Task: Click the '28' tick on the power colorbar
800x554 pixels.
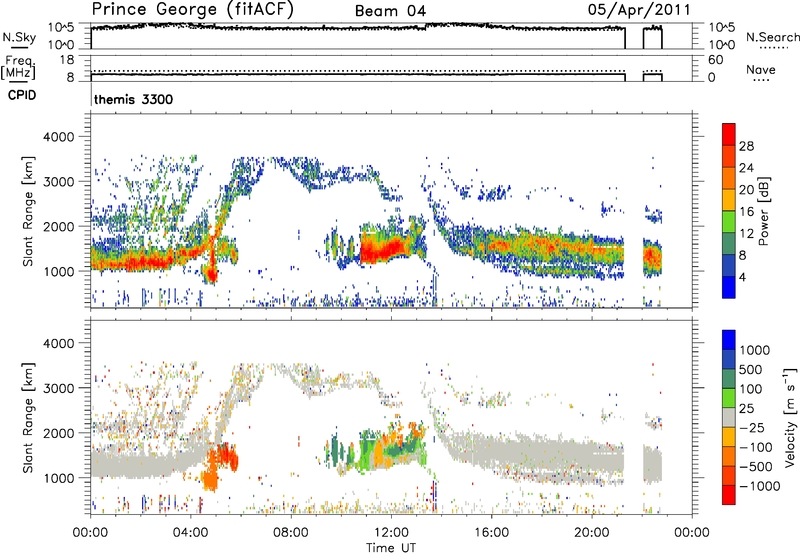Action: tap(746, 146)
